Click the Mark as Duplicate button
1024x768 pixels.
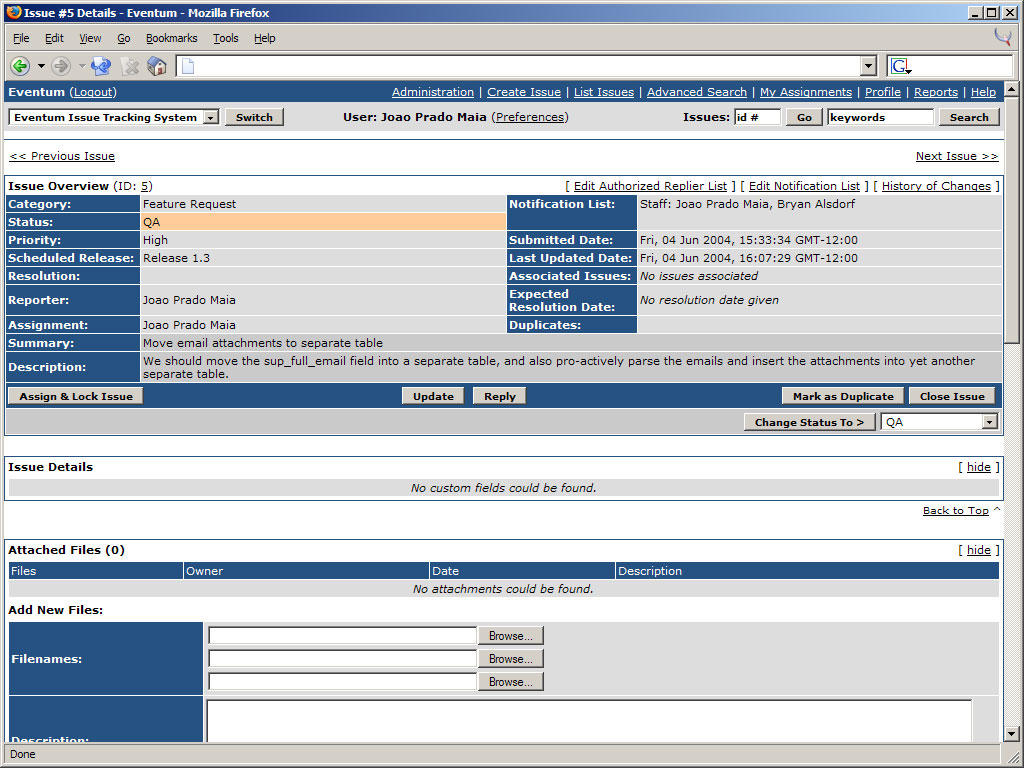(x=843, y=396)
